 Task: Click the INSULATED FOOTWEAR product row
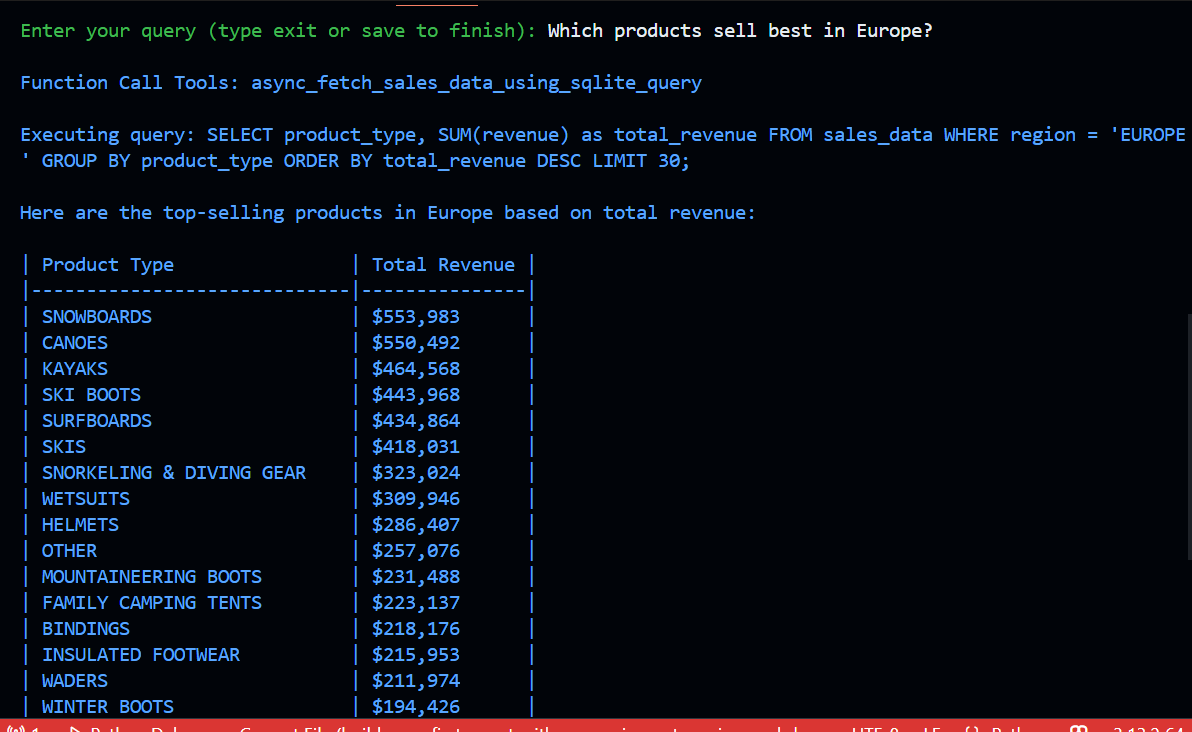141,655
